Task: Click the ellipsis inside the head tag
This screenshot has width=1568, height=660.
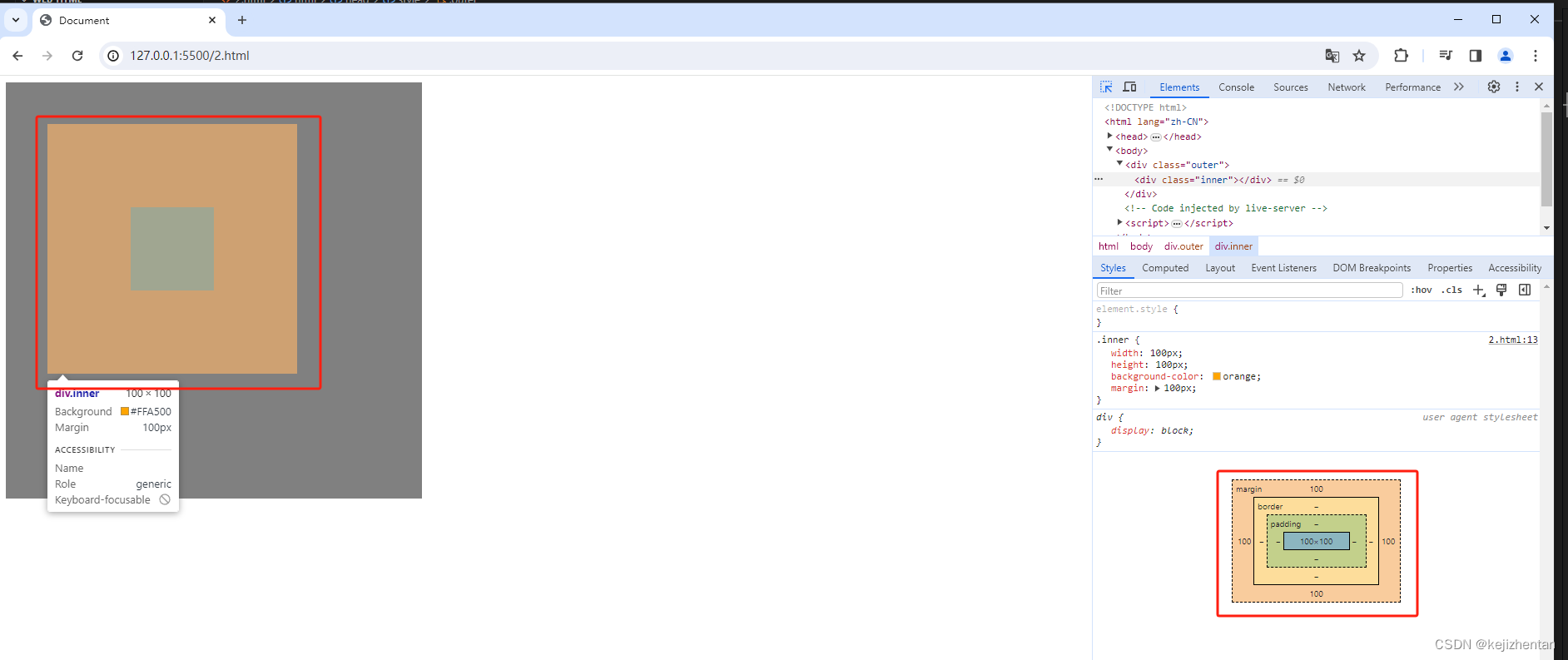Action: pyautogui.click(x=1156, y=137)
